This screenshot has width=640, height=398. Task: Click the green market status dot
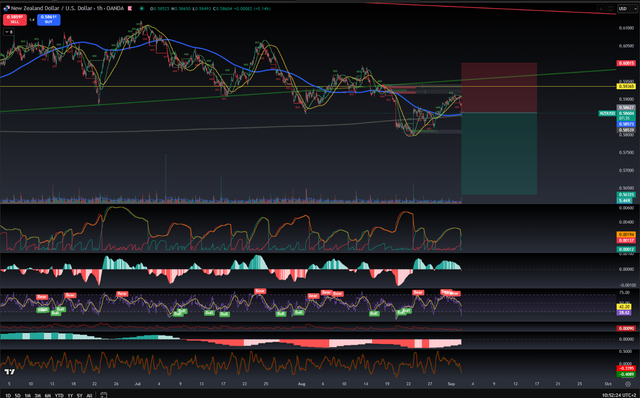coord(142,8)
